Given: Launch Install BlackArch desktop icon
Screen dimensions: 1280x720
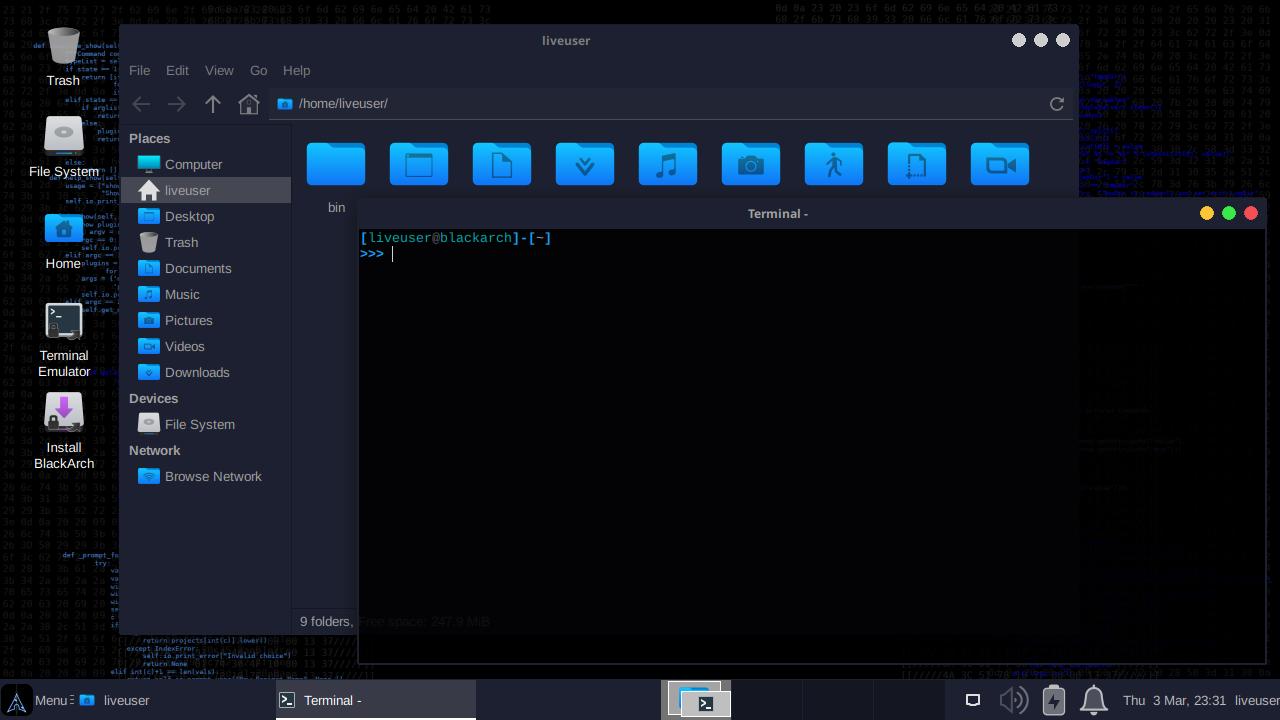Looking at the screenshot, I should tap(63, 432).
